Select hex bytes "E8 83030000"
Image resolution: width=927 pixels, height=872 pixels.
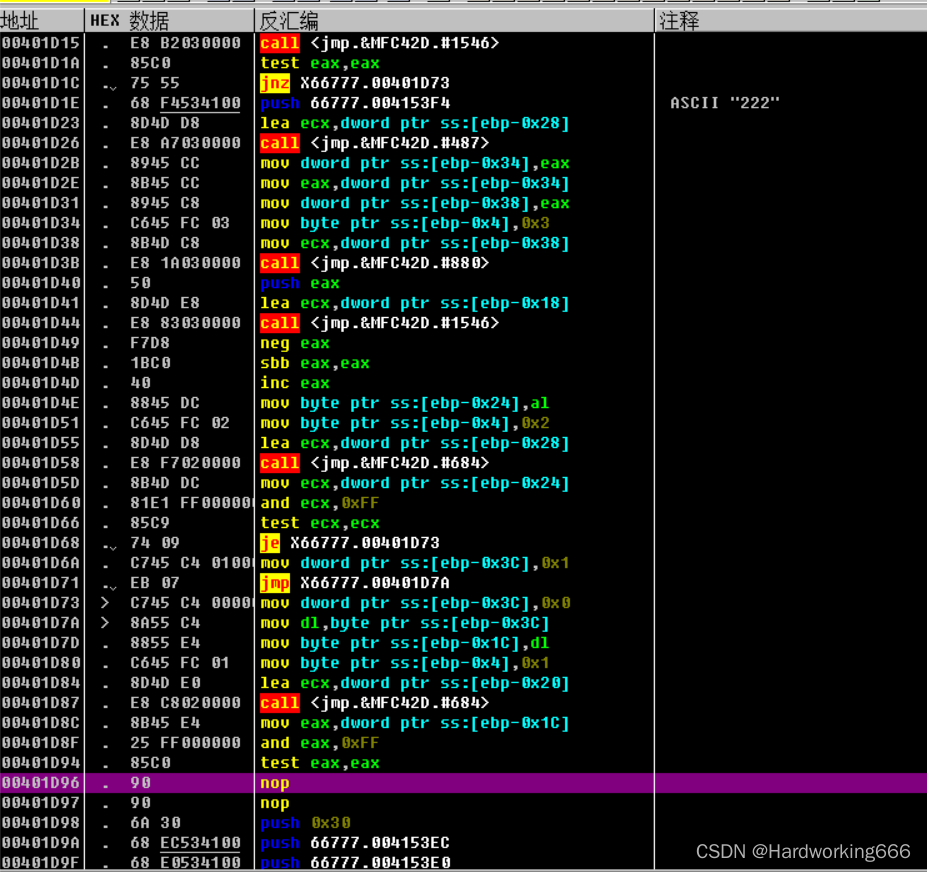[x=185, y=323]
